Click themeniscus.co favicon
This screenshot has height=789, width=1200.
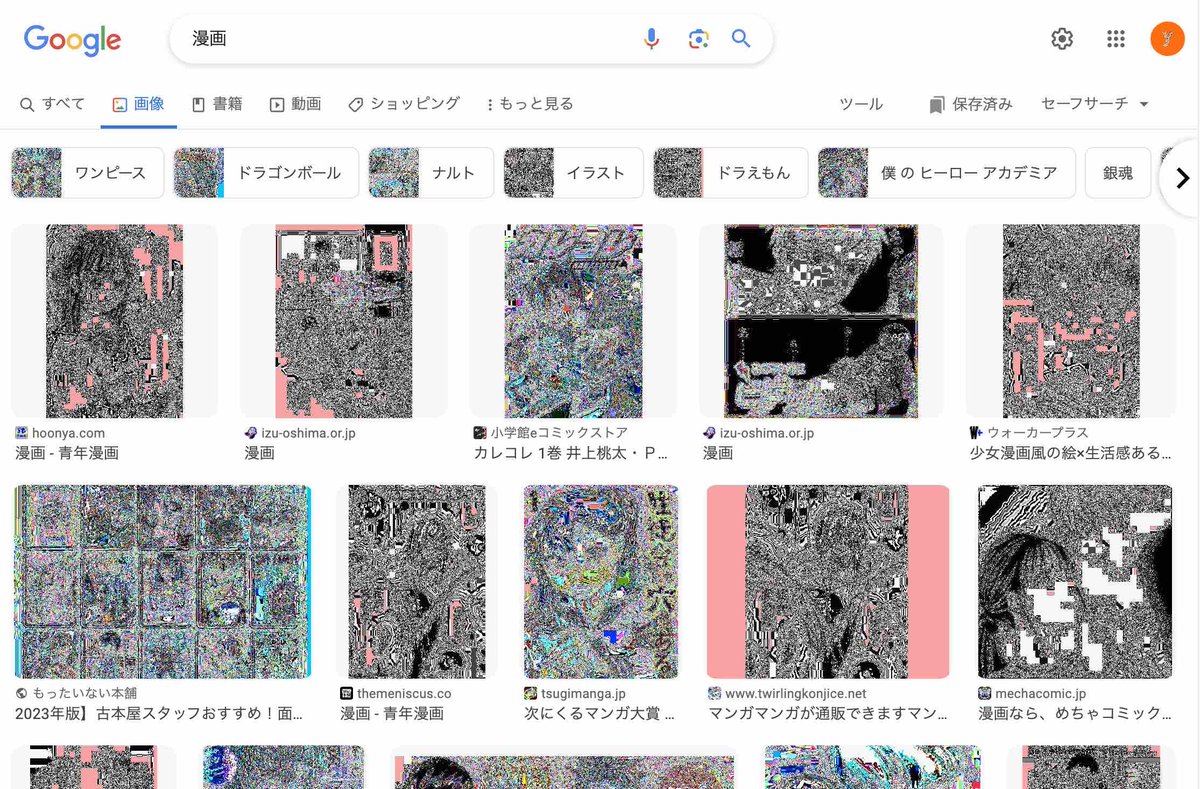click(346, 693)
